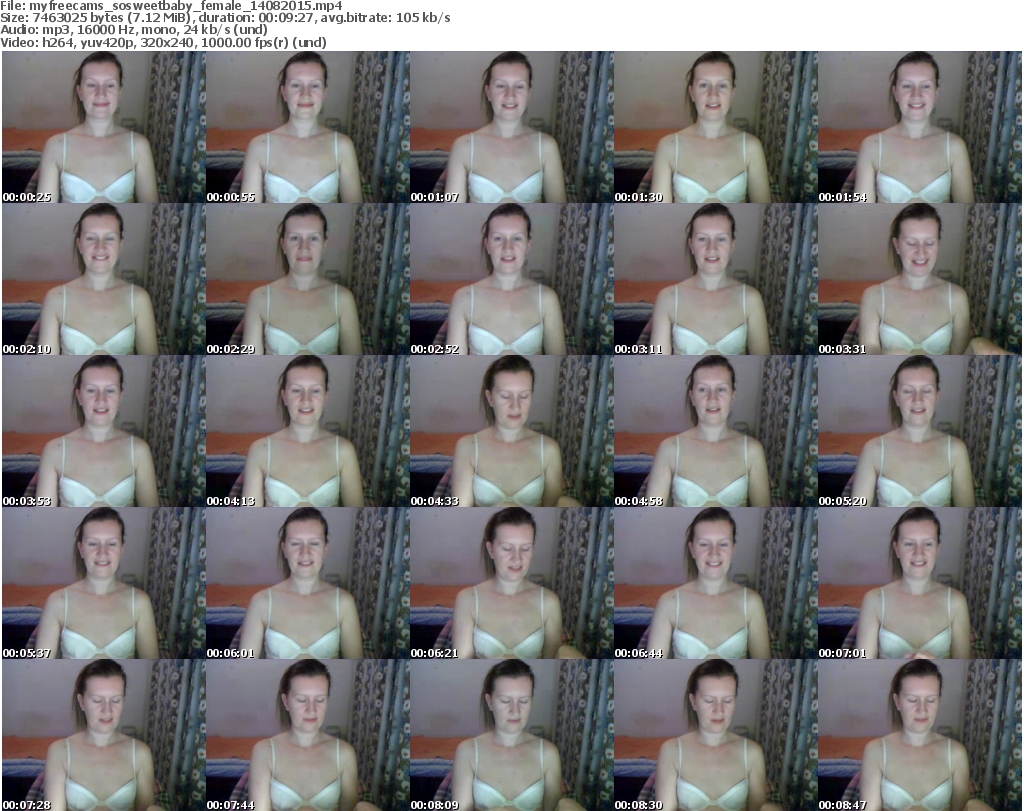Pick the frame timestamped 00:05:20

point(920,432)
